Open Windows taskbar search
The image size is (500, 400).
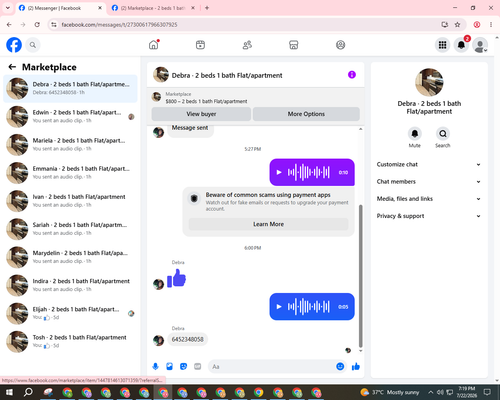28,392
